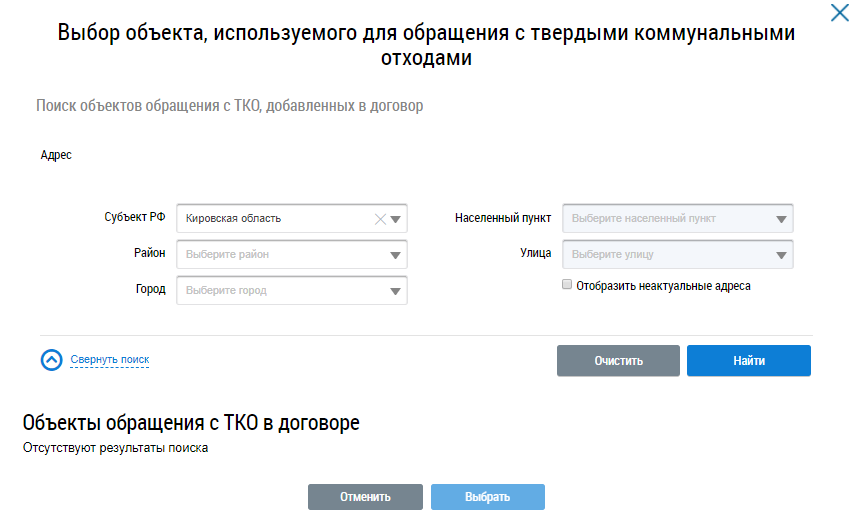
Task: Close the TKO object selection dialog
Action: [x=839, y=14]
